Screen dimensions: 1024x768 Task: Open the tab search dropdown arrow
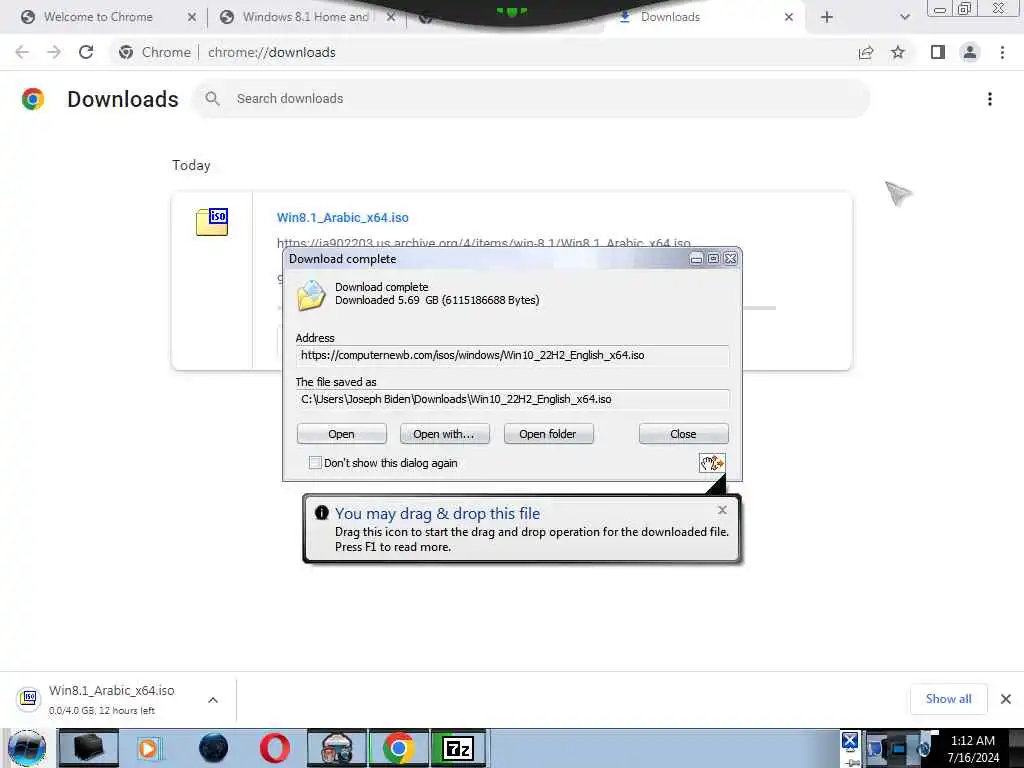point(904,17)
